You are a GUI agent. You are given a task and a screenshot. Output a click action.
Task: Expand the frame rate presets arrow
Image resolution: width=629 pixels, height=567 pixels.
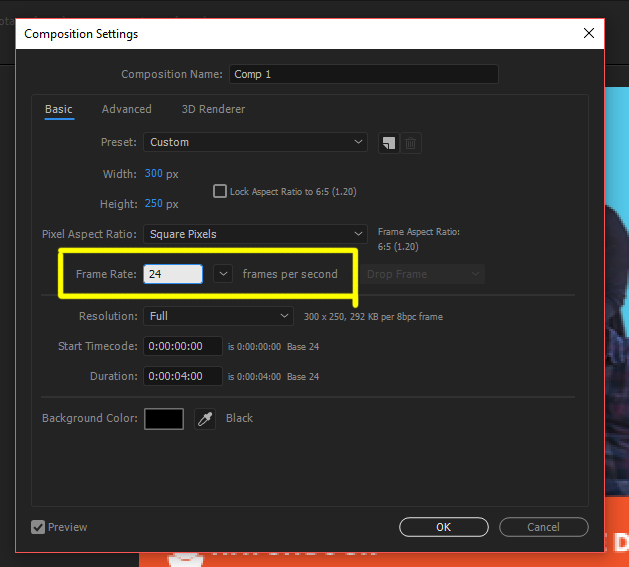point(223,274)
